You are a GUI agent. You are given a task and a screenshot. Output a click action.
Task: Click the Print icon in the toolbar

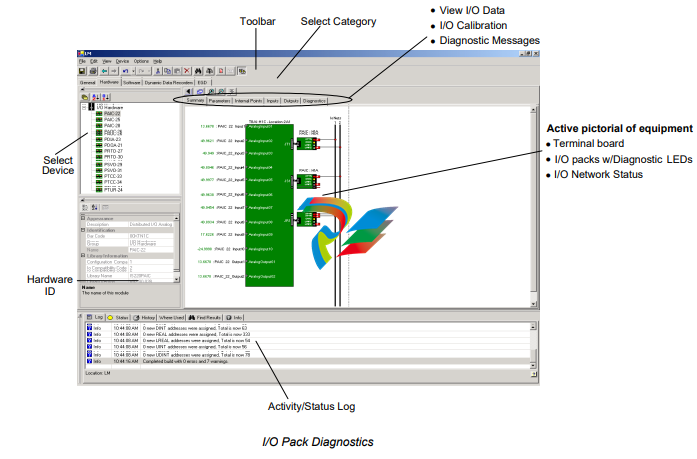pyautogui.click(x=93, y=71)
